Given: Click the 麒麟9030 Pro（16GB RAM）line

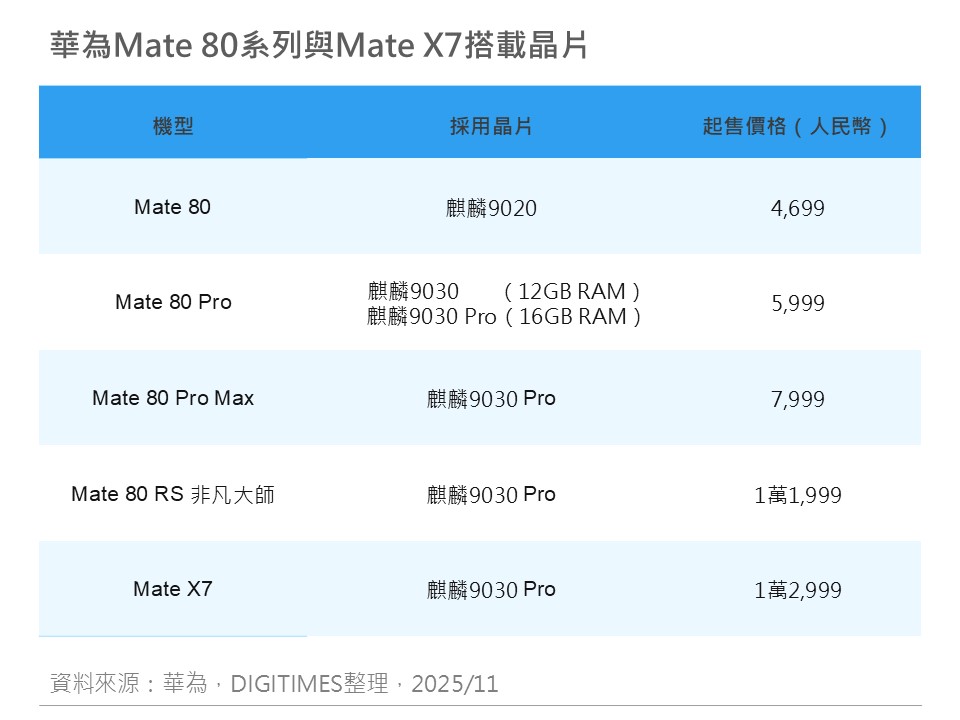Looking at the screenshot, I should 504,317.
